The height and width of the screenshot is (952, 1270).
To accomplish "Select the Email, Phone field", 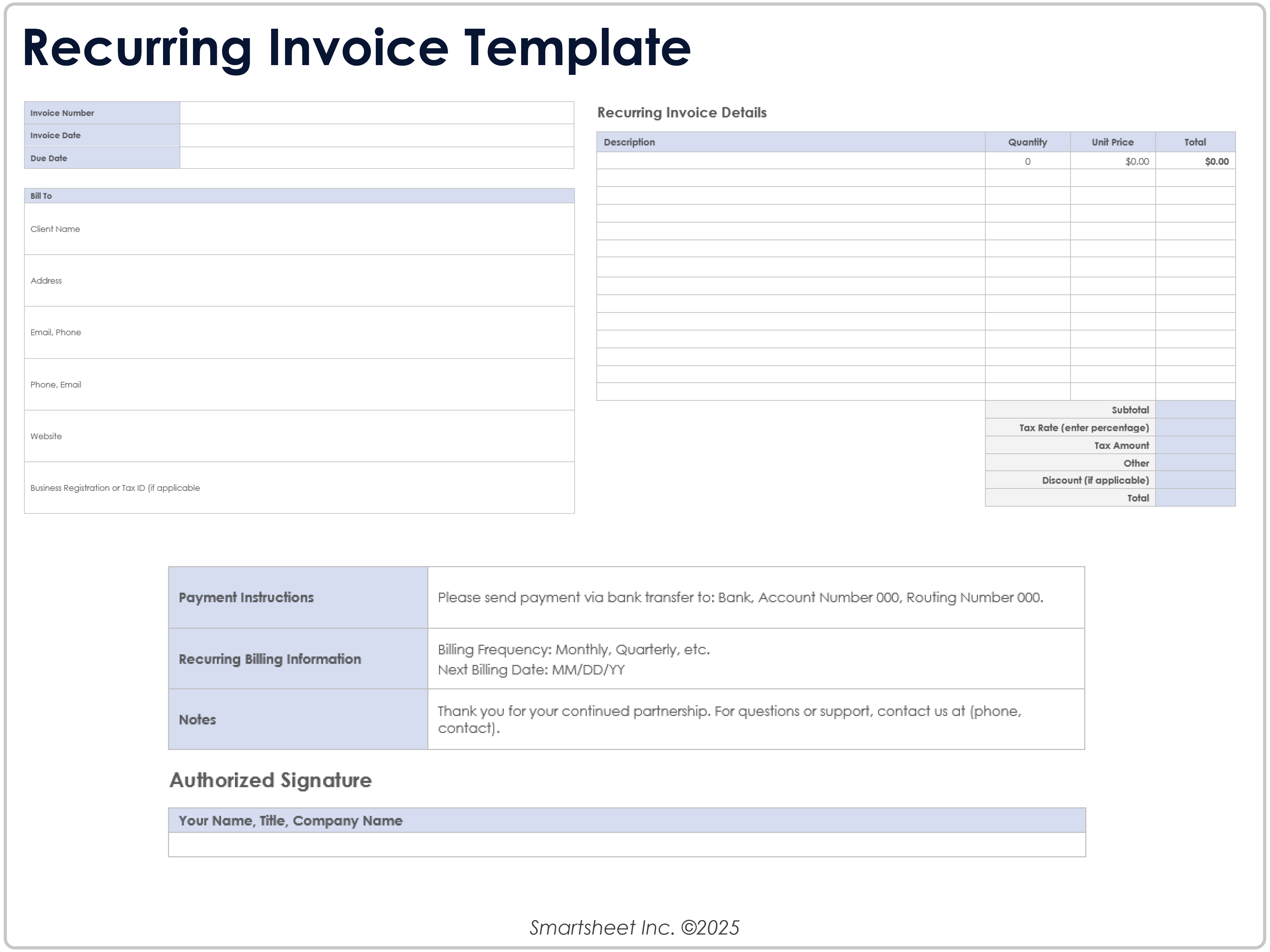I will (x=299, y=332).
